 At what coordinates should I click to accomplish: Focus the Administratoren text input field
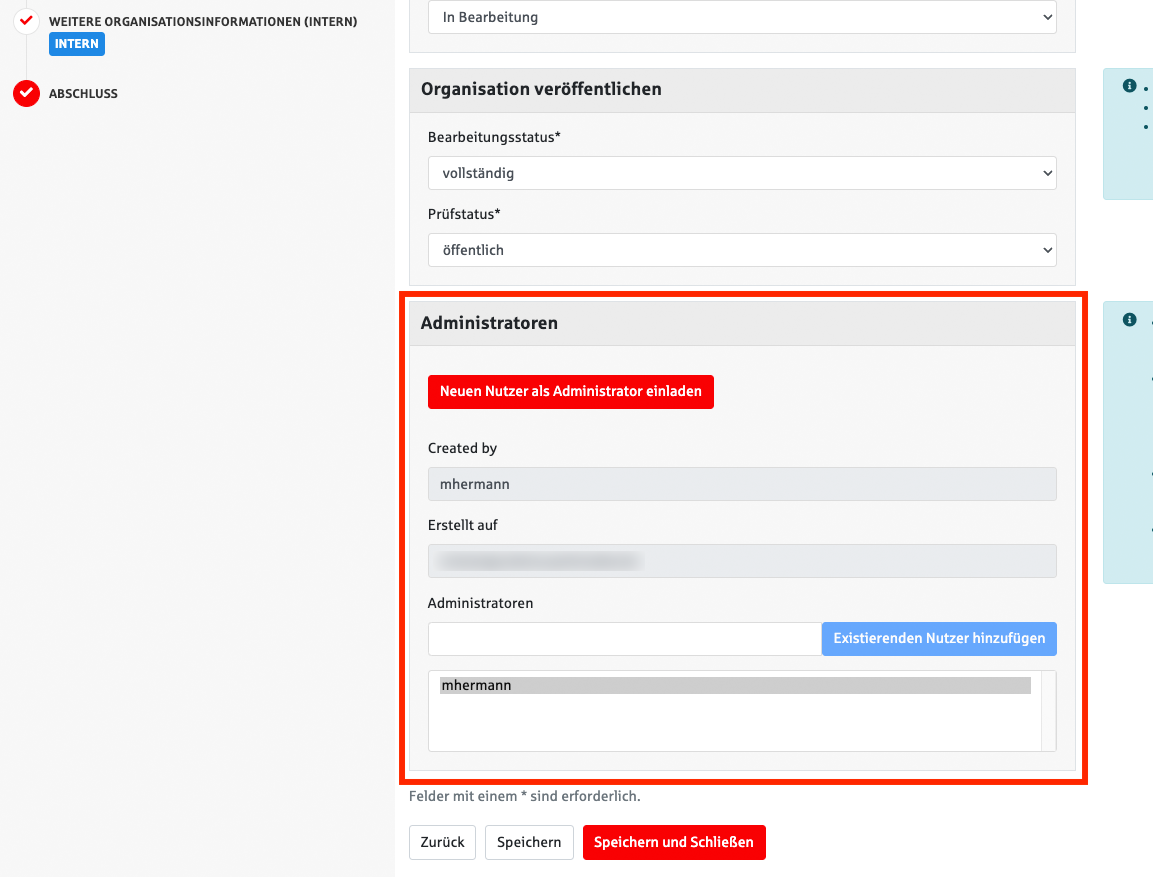[624, 639]
